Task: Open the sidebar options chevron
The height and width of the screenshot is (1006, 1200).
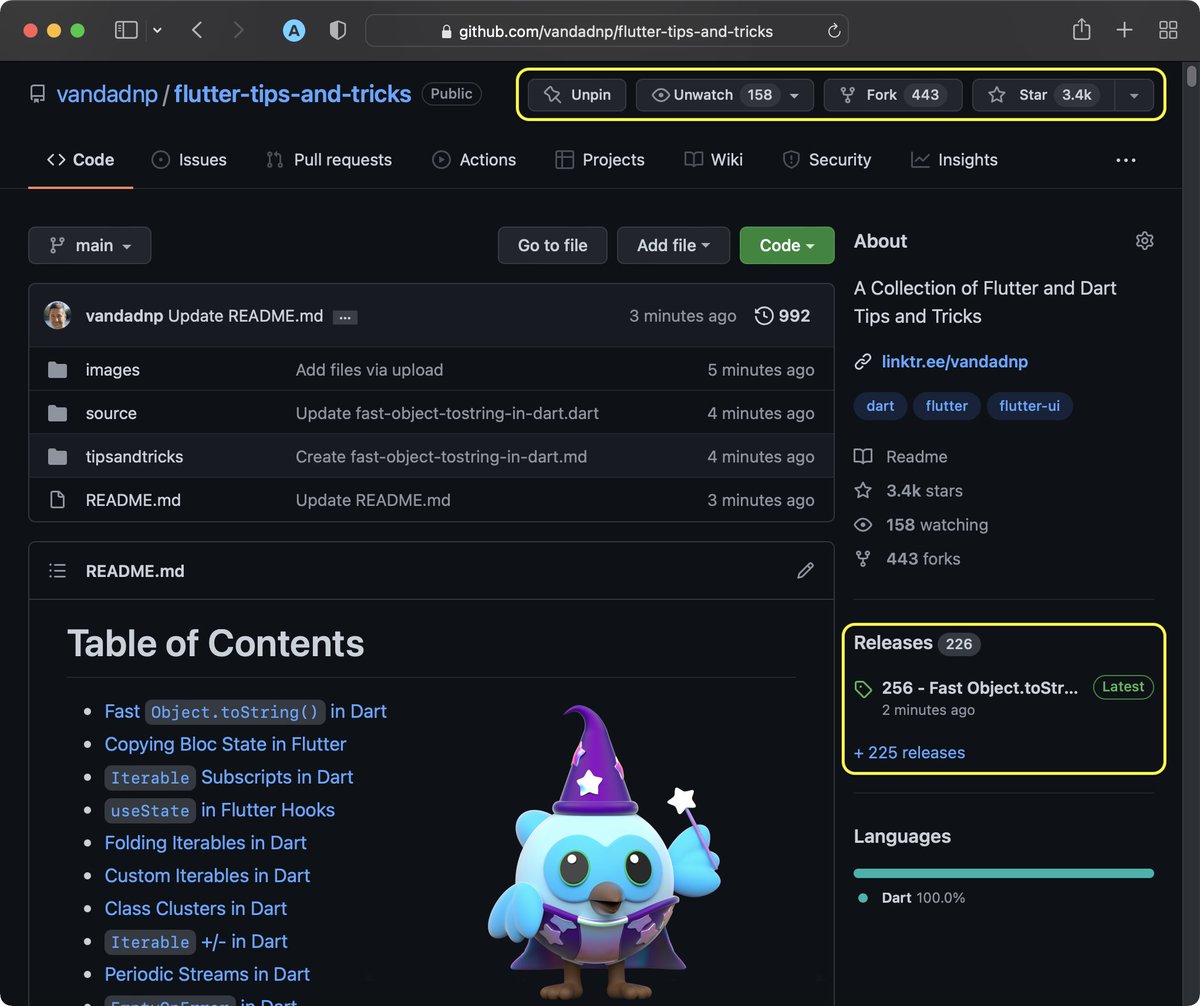Action: click(x=157, y=31)
